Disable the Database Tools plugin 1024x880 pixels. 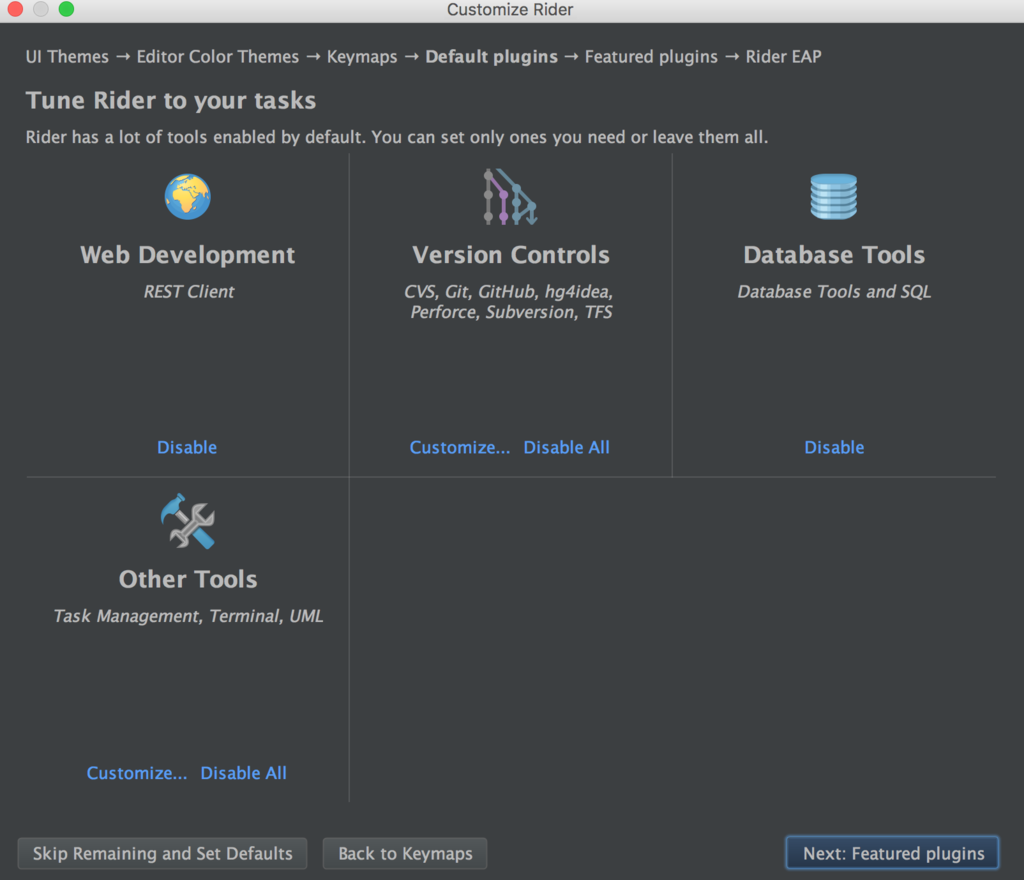coord(834,447)
